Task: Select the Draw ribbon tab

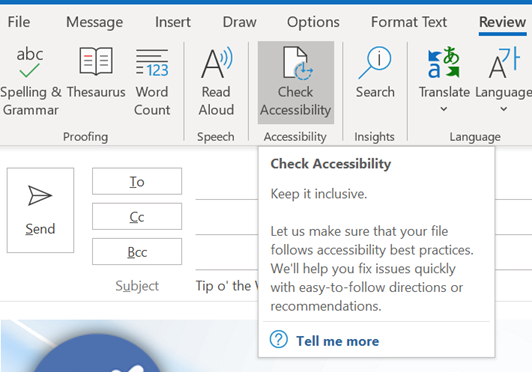Action: pyautogui.click(x=240, y=22)
